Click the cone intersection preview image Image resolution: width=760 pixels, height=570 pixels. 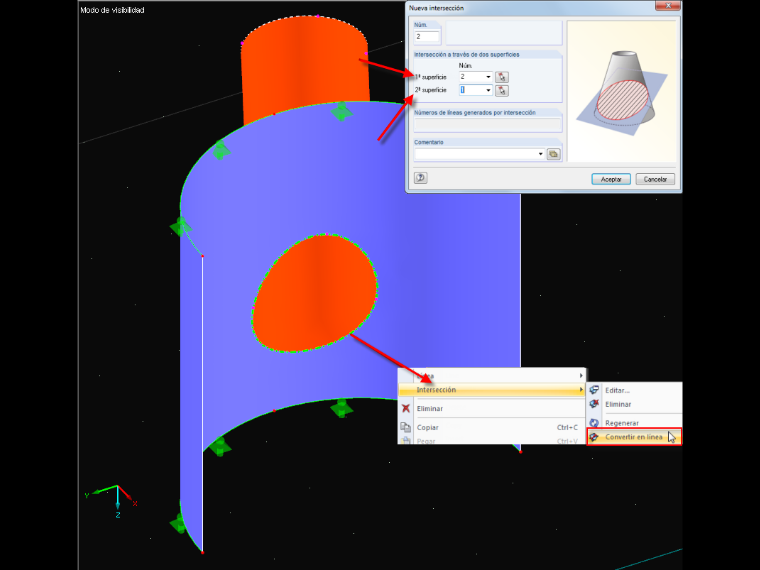click(621, 91)
